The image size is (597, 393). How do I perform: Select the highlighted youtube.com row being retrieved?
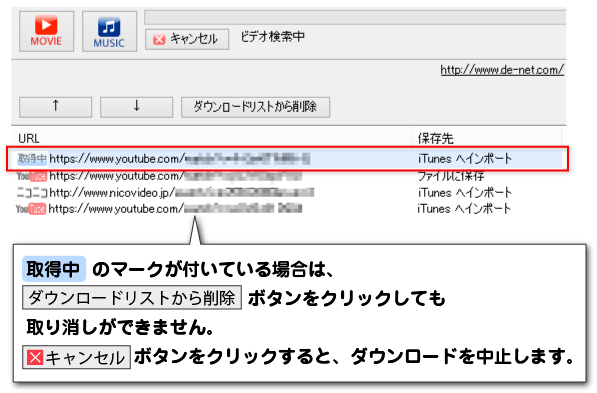[287, 158]
